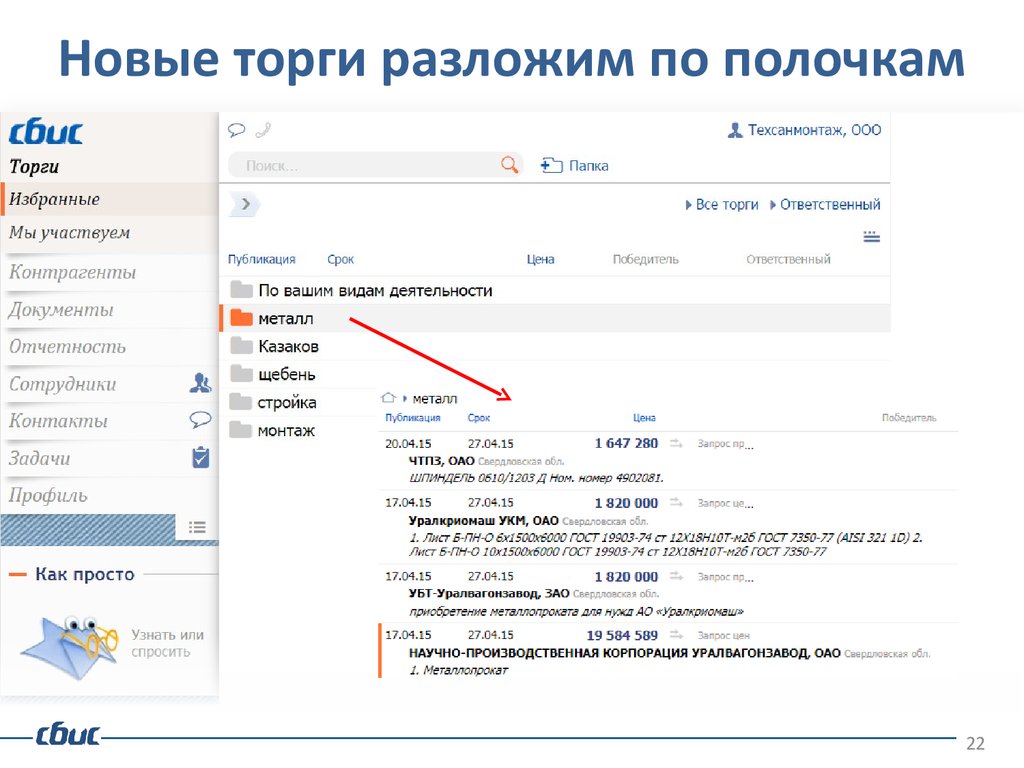Sort the list by Цена column header
Viewport: 1024px width, 768px height.
click(x=540, y=259)
